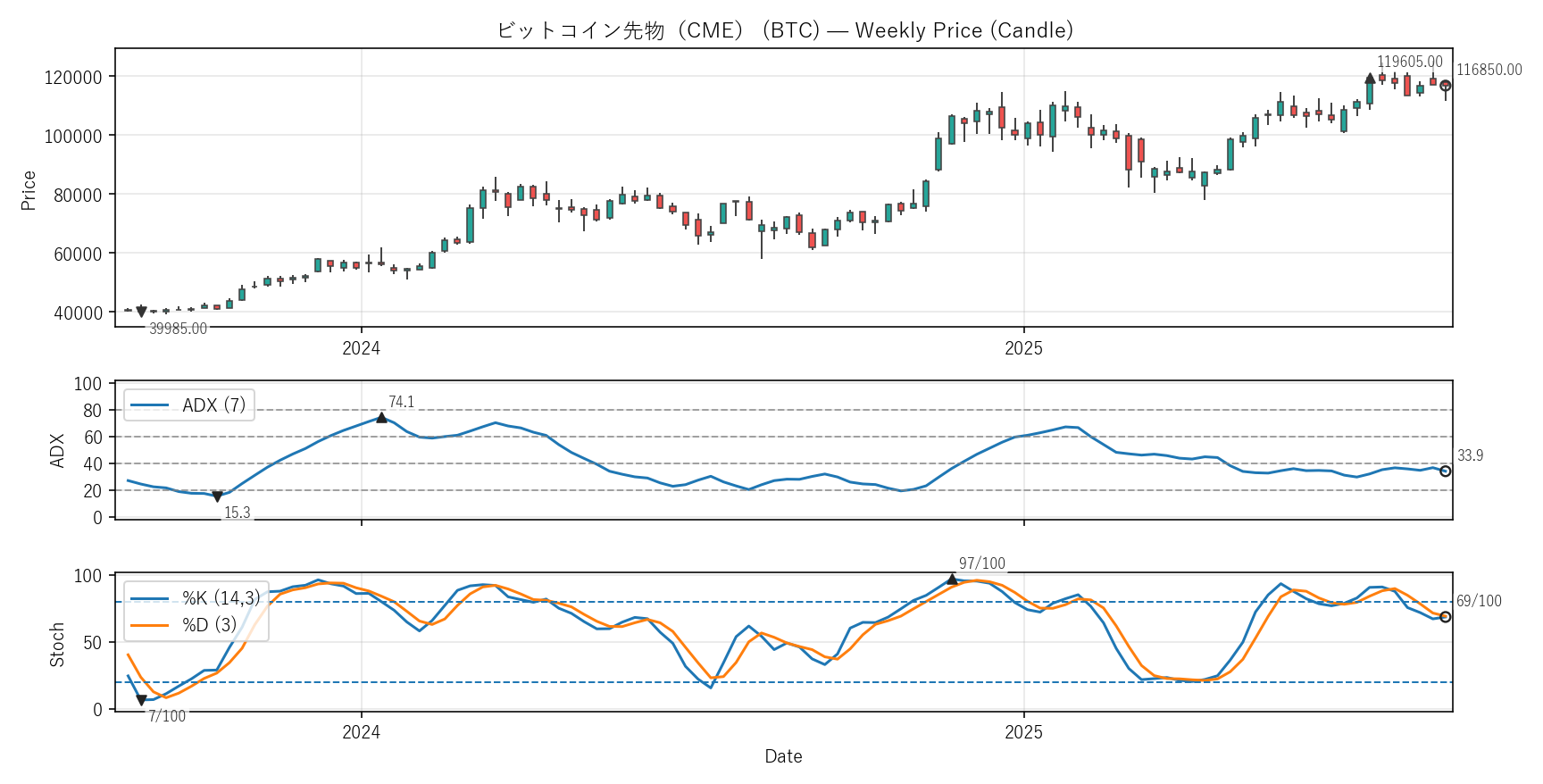Click the ADX y-axis label
The height and width of the screenshot is (784, 1543).
pyautogui.click(x=57, y=451)
